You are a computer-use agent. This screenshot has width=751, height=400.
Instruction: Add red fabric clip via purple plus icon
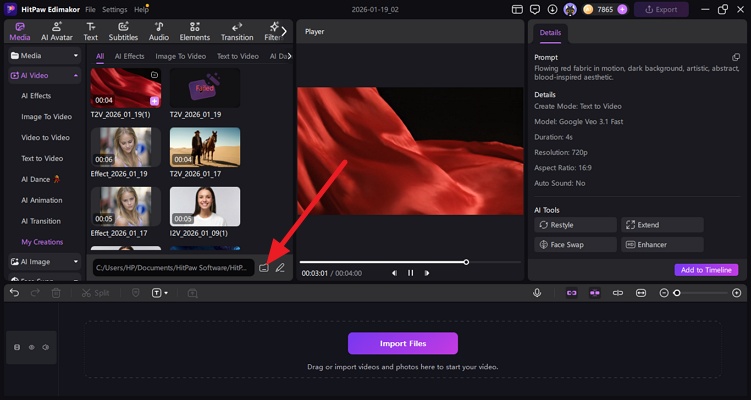coord(154,101)
